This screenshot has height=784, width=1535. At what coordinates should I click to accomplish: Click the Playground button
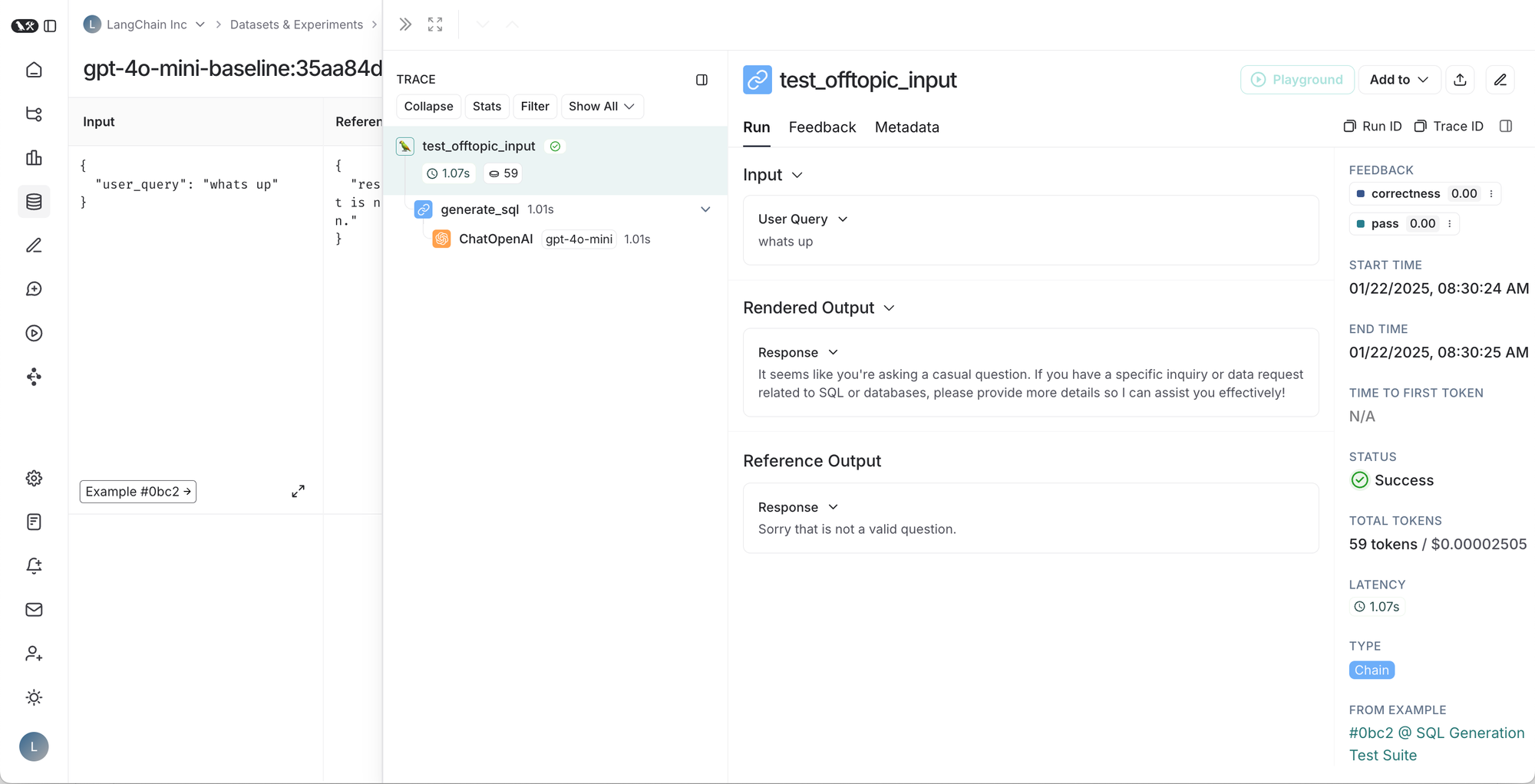[x=1296, y=80]
